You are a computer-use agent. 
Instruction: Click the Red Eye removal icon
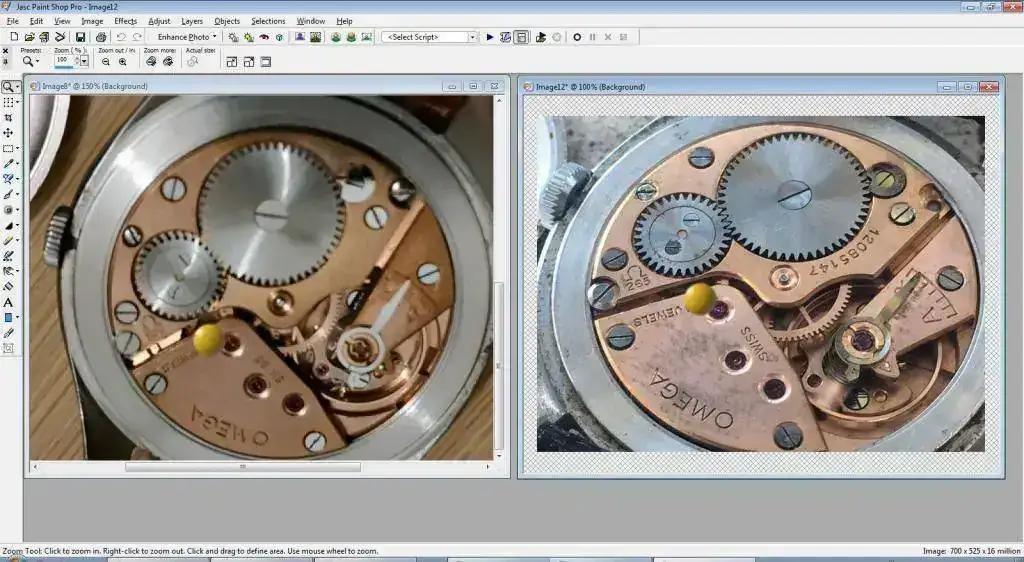click(x=264, y=37)
